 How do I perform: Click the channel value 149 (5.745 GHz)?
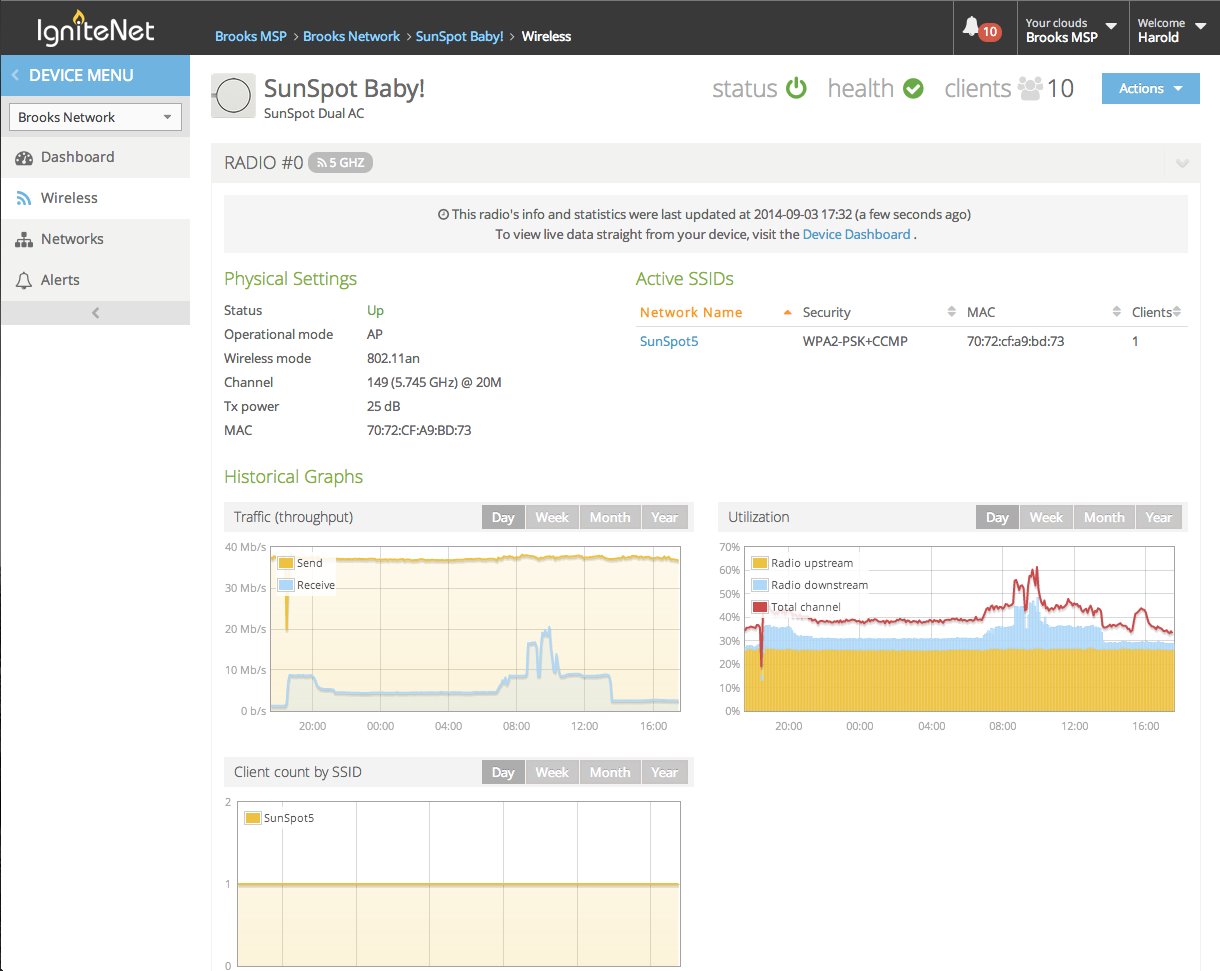pyautogui.click(x=434, y=382)
